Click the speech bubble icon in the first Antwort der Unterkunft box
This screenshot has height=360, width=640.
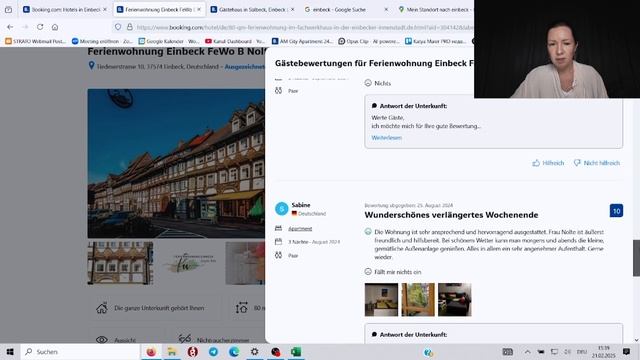click(x=374, y=106)
